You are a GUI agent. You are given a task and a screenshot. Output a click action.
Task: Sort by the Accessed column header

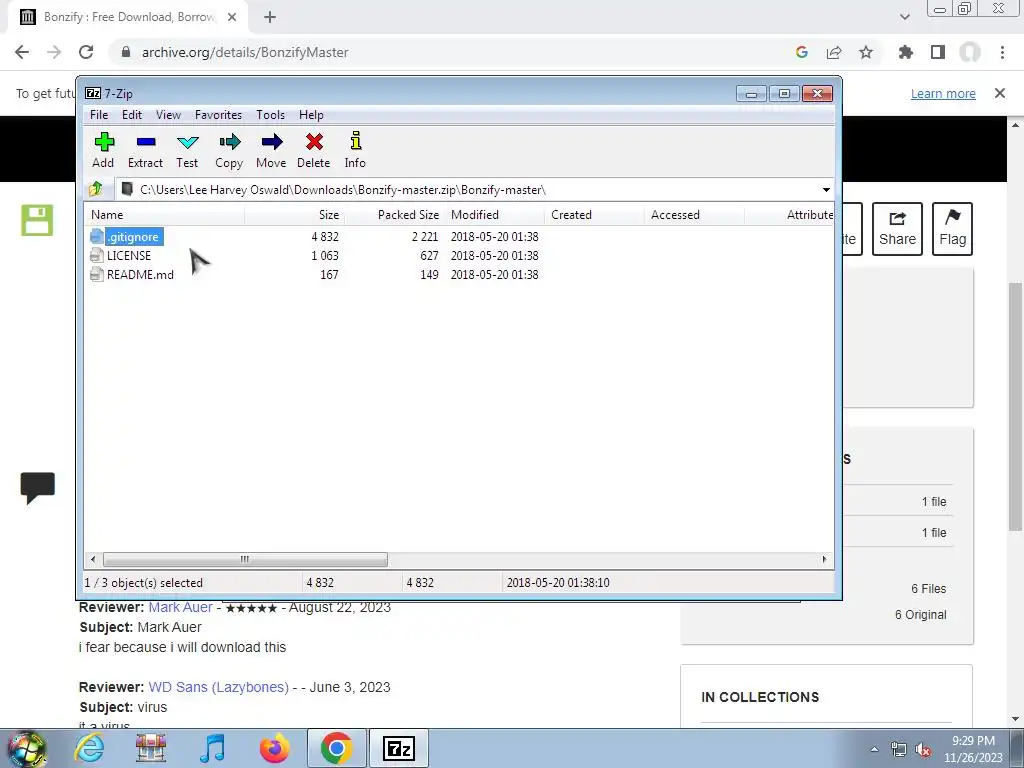[694, 215]
